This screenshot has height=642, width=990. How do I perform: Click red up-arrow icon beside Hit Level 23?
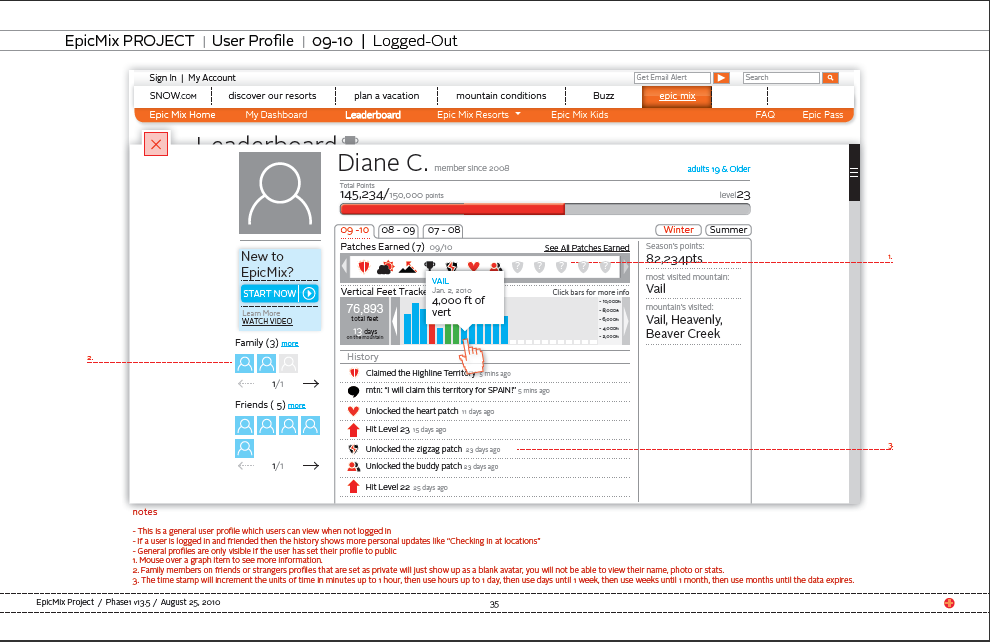coord(354,430)
